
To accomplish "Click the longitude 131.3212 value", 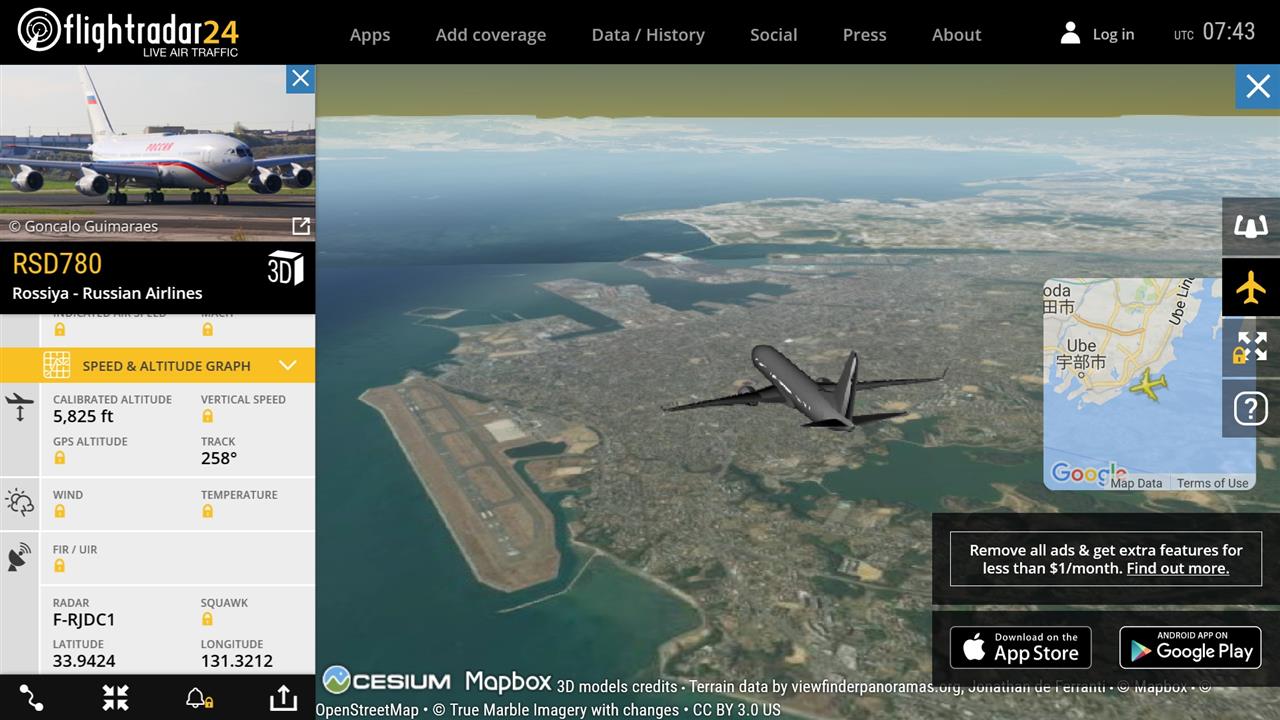I will point(237,661).
